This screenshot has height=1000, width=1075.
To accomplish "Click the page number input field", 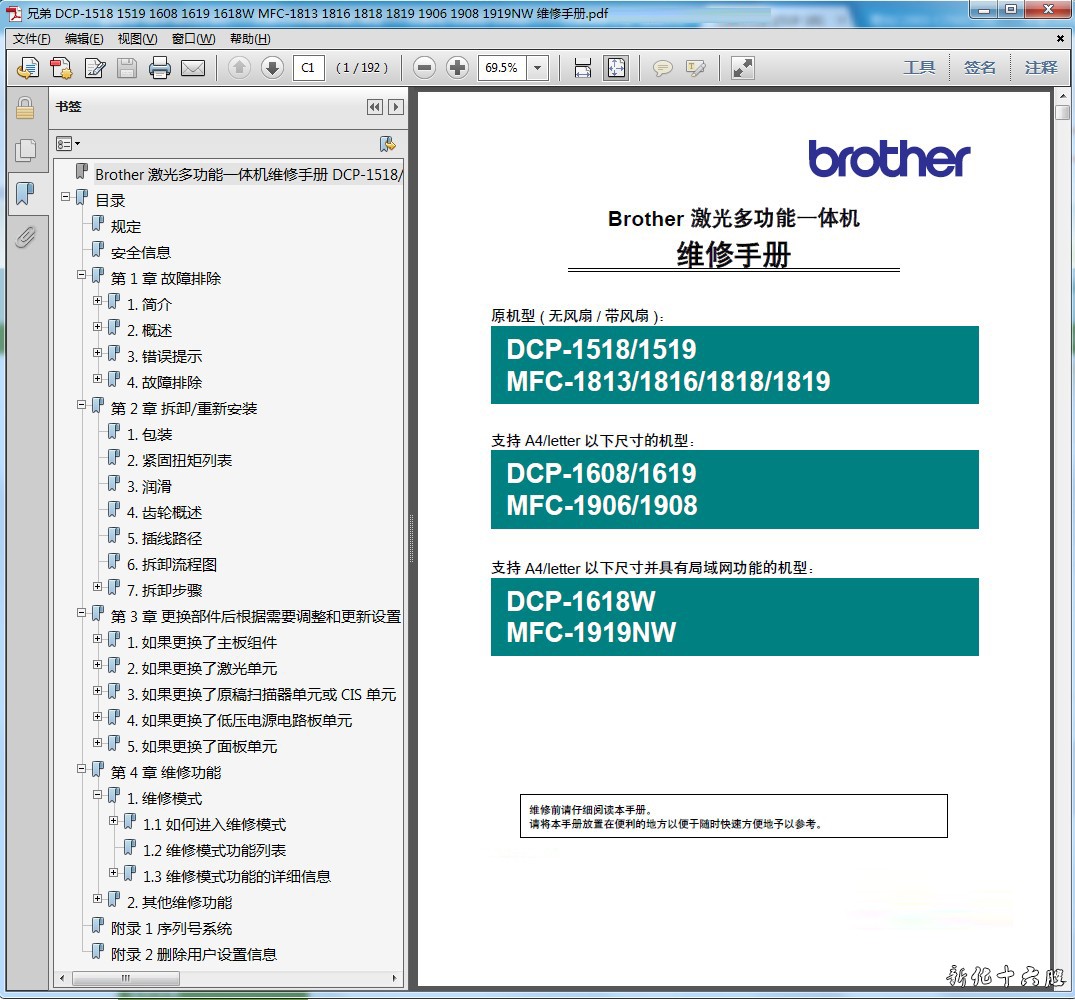I will [308, 68].
